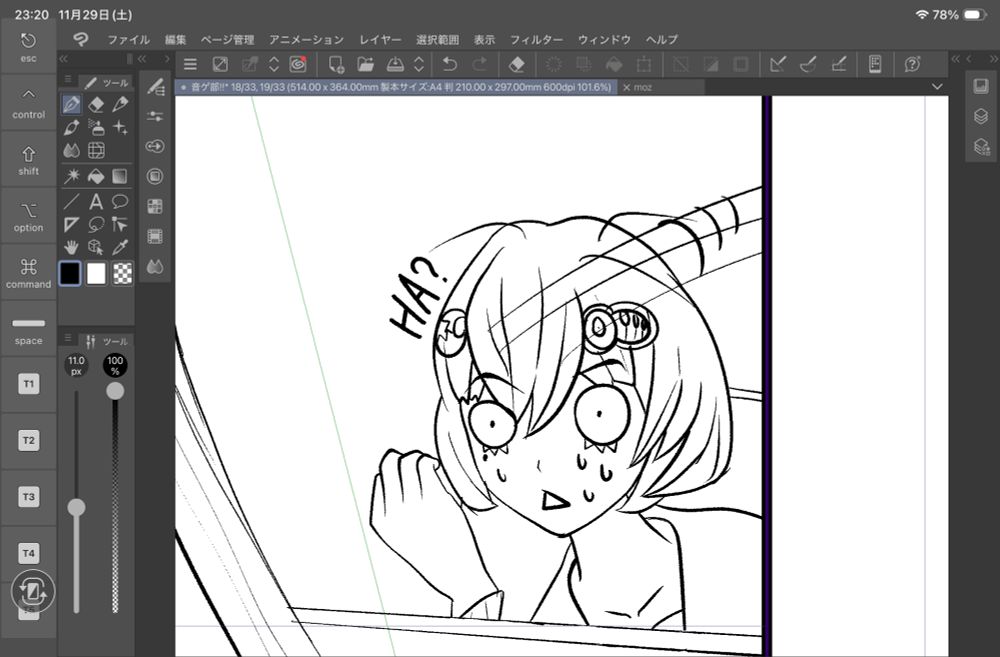Open the フィルター menu
The width and height of the screenshot is (1000, 657).
point(536,40)
